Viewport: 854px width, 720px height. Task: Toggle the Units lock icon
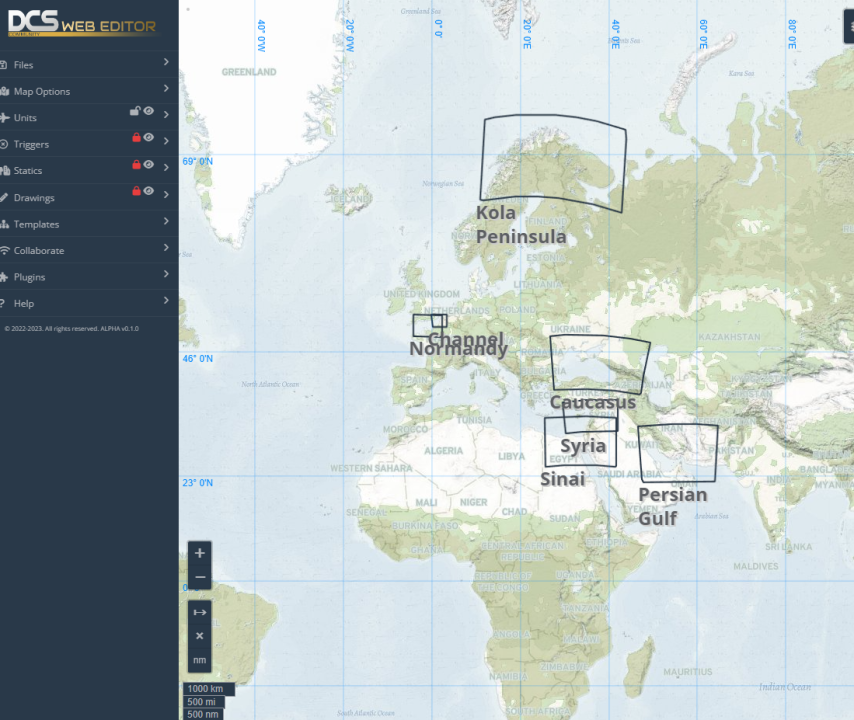pos(135,111)
